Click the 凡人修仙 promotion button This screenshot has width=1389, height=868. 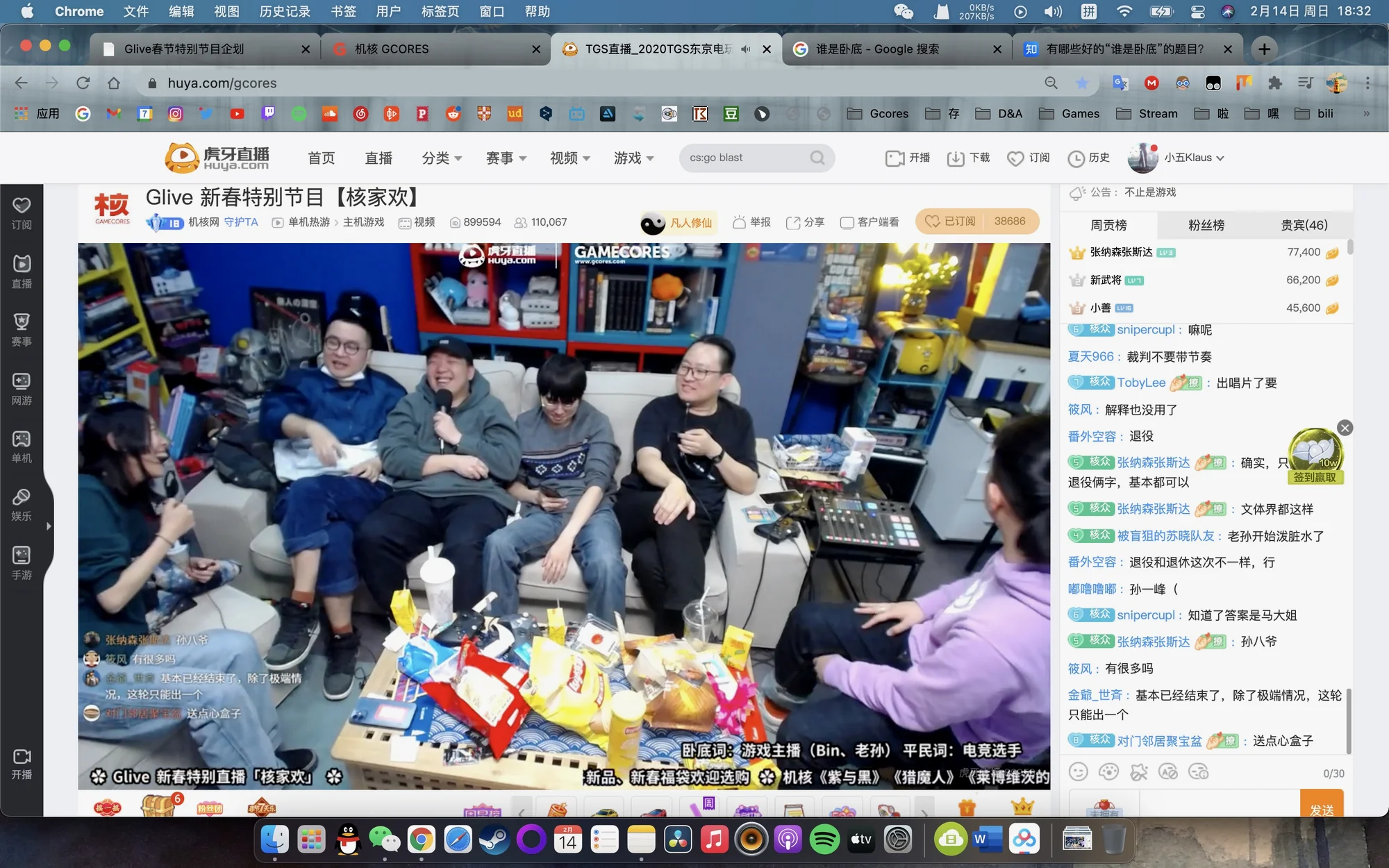[678, 223]
